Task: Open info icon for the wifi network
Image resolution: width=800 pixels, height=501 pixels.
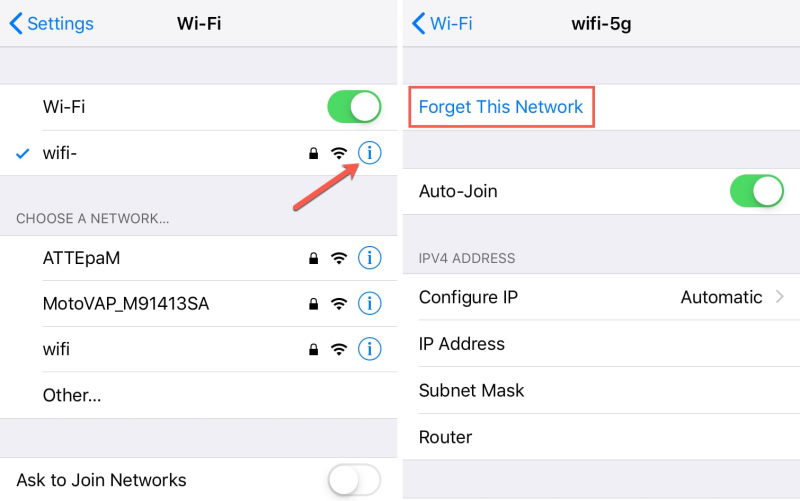Action: pyautogui.click(x=369, y=349)
